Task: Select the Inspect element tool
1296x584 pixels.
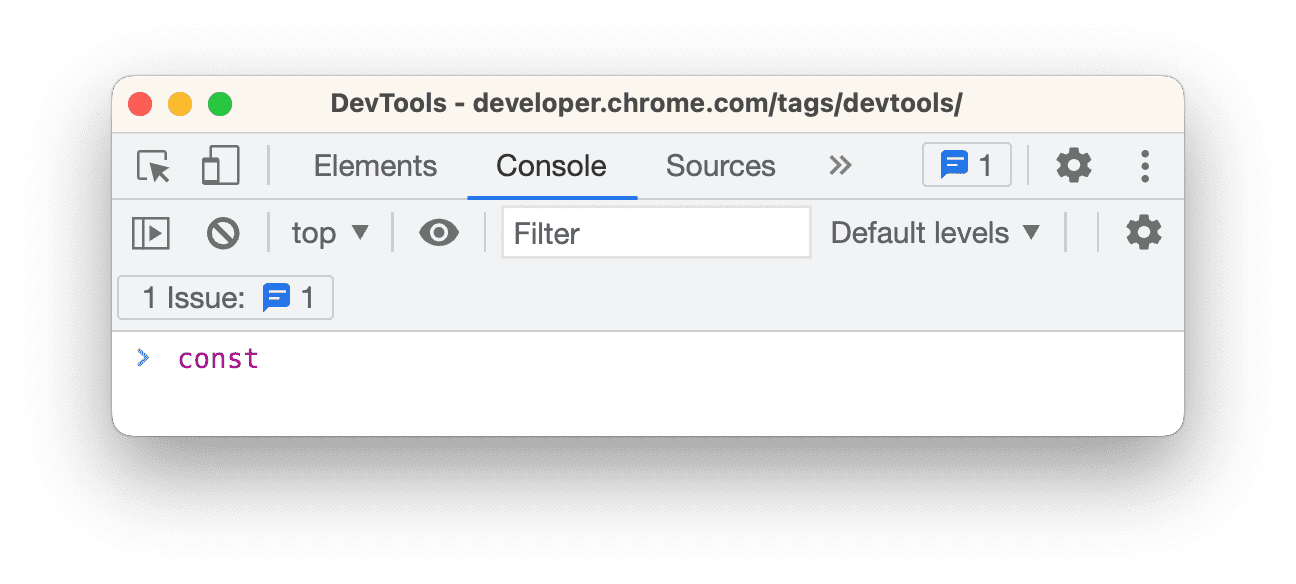Action: pos(152,166)
